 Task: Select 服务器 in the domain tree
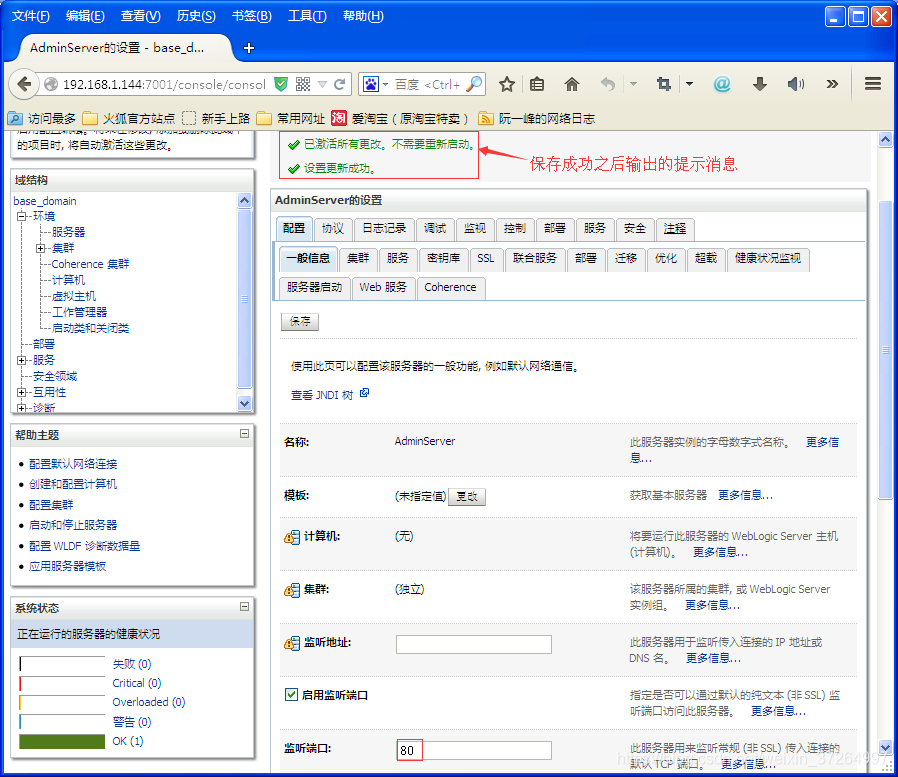tap(68, 232)
